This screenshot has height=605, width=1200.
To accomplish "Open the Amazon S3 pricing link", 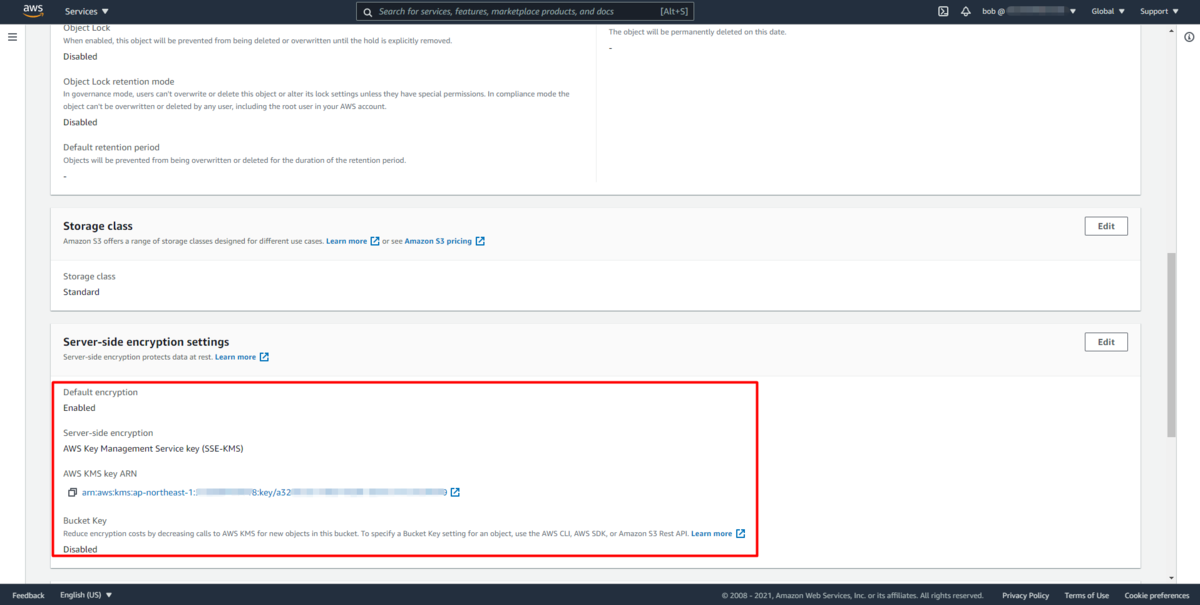I will tap(438, 241).
